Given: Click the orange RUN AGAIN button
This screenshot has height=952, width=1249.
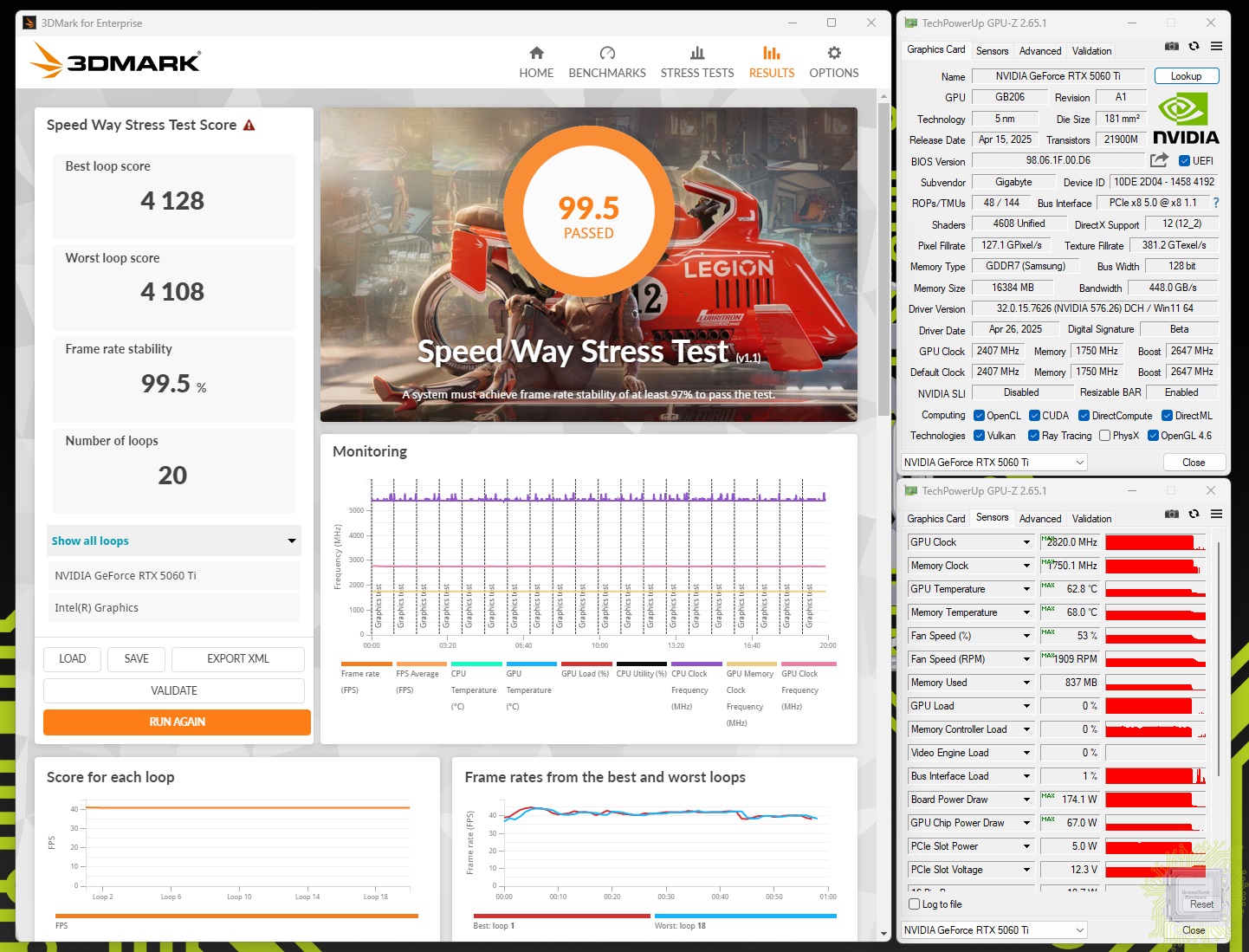Looking at the screenshot, I should [177, 722].
